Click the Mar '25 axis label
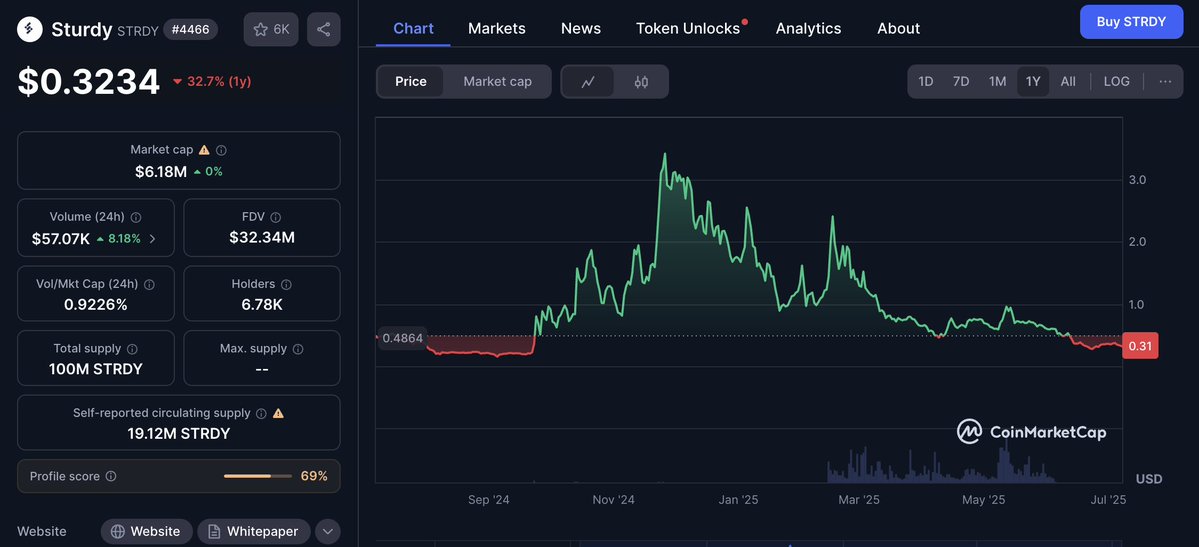 (859, 500)
